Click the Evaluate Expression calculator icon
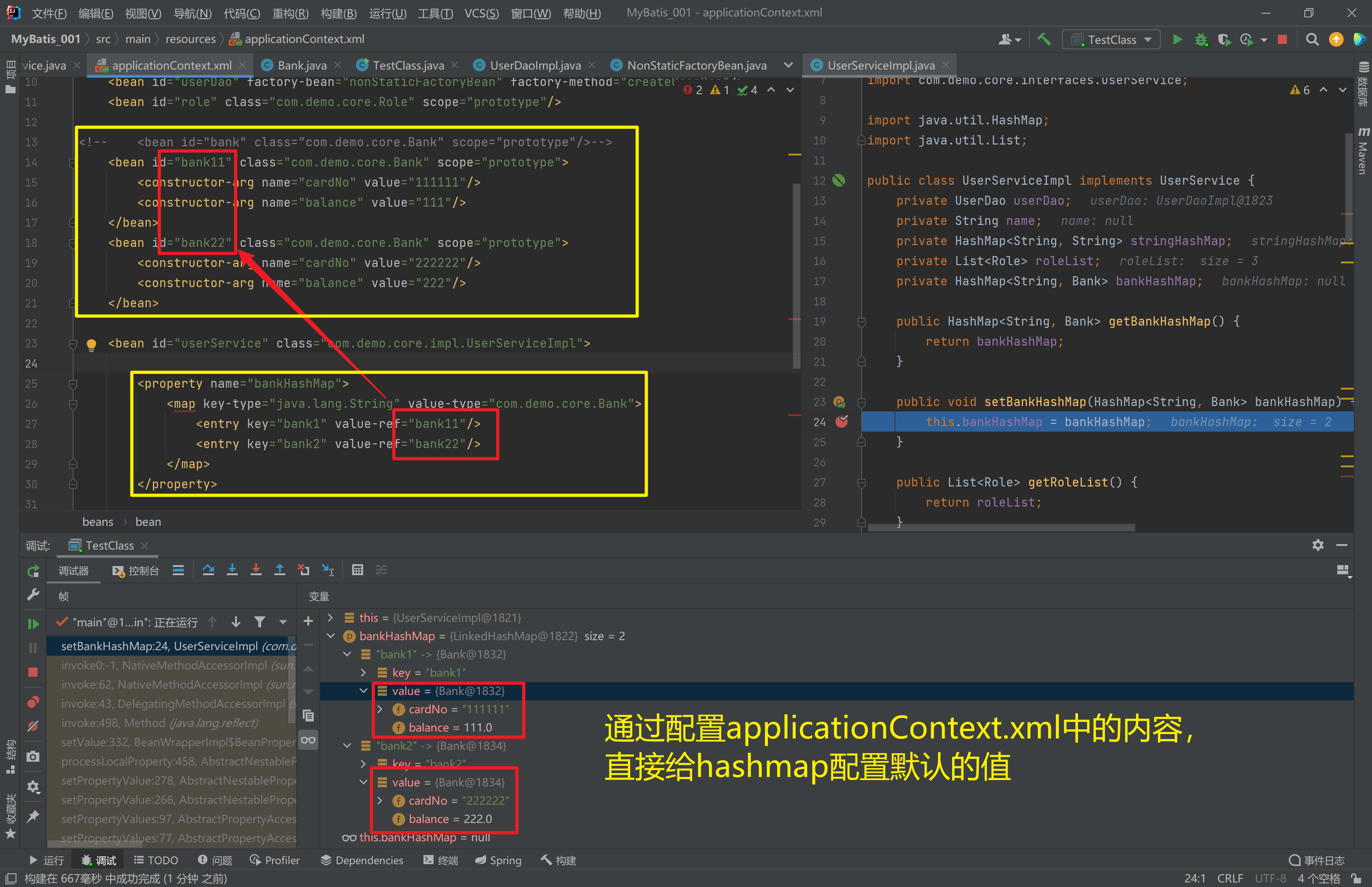 point(357,570)
